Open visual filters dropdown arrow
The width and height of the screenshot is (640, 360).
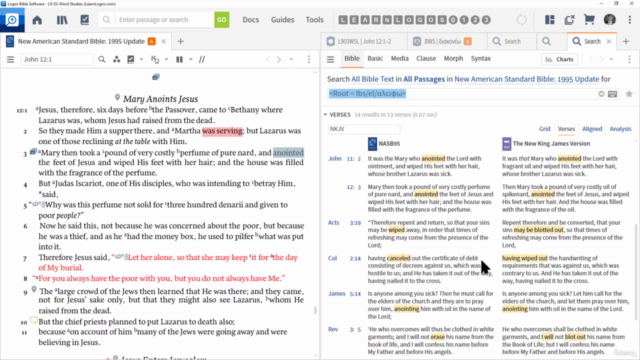click(141, 60)
